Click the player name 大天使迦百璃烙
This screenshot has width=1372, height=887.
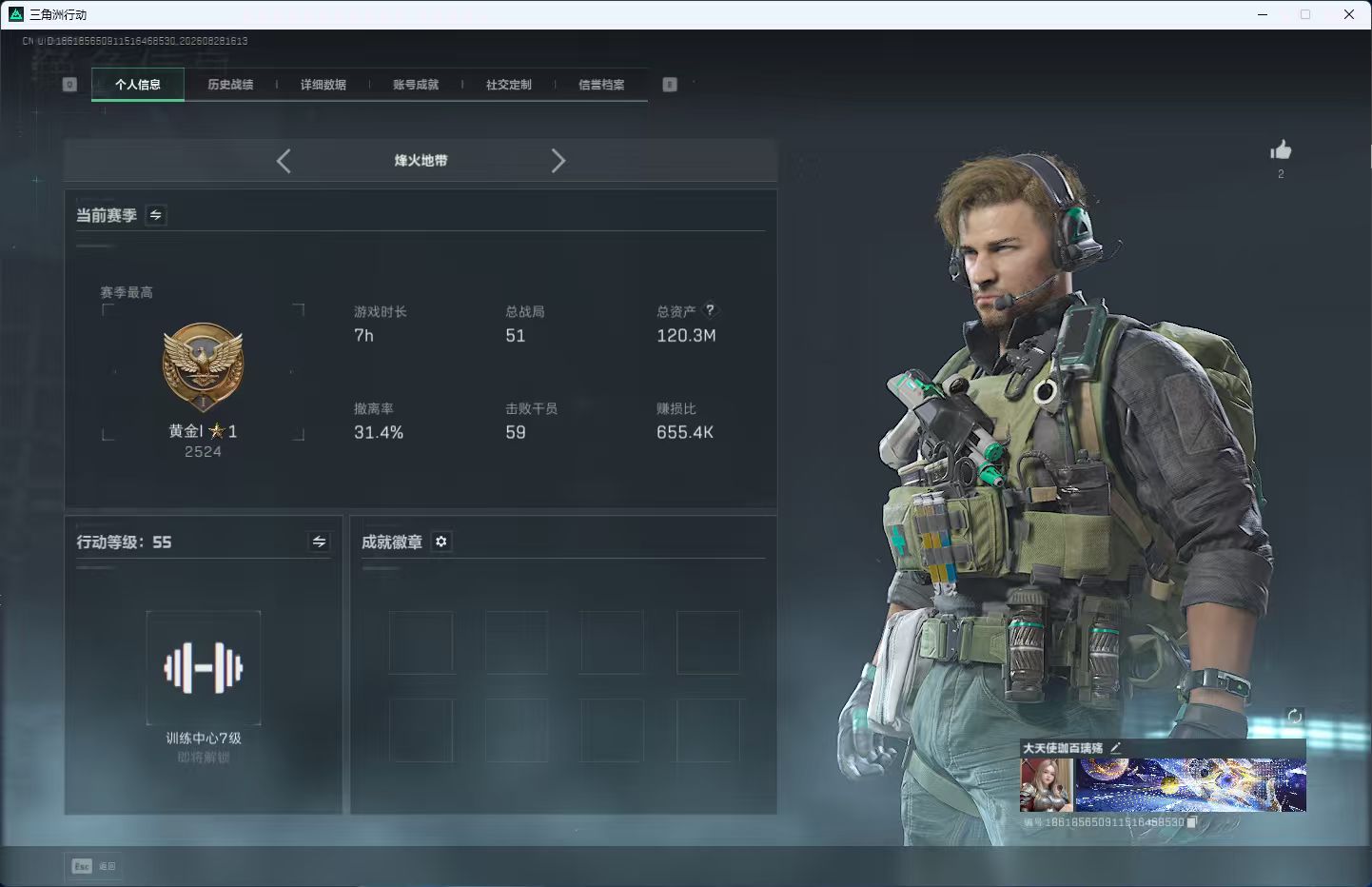(x=1063, y=748)
